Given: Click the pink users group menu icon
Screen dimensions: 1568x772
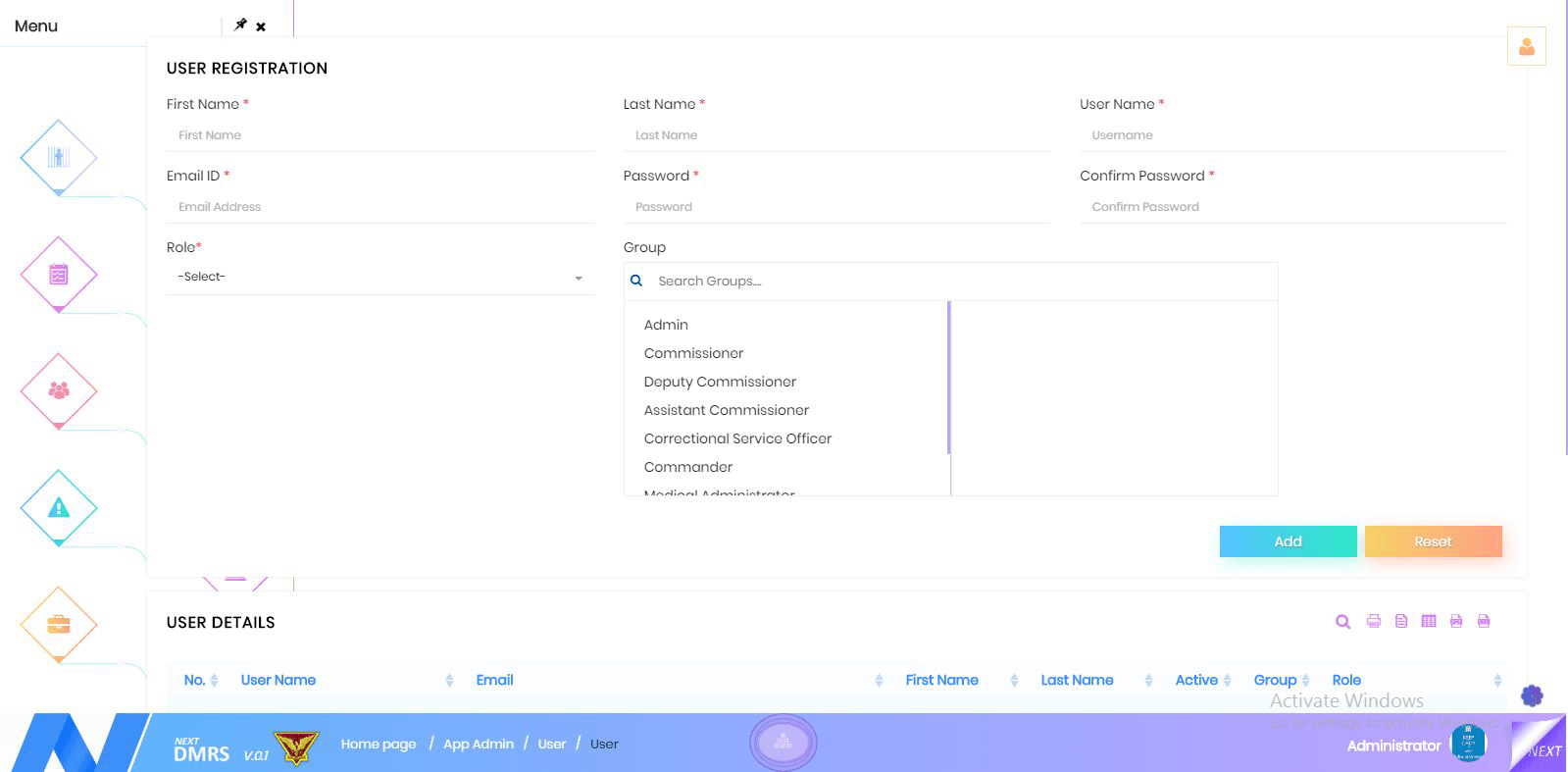Looking at the screenshot, I should tap(59, 390).
